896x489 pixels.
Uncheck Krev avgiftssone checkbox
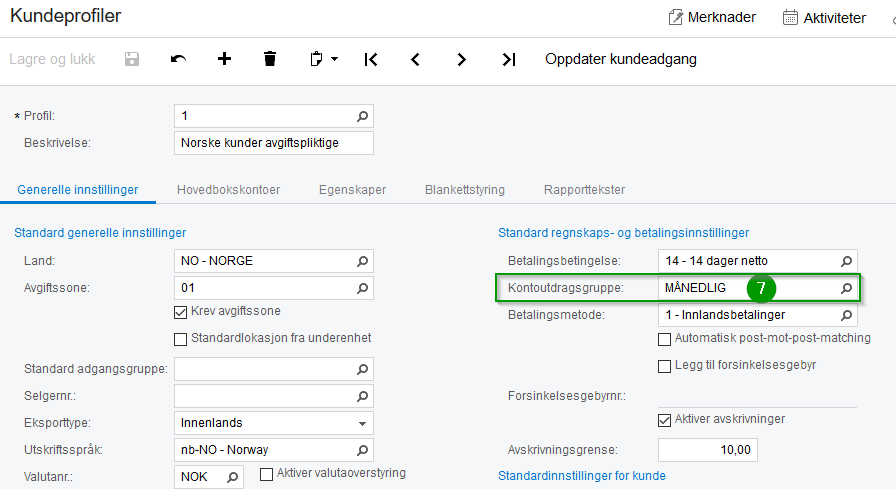[x=181, y=312]
